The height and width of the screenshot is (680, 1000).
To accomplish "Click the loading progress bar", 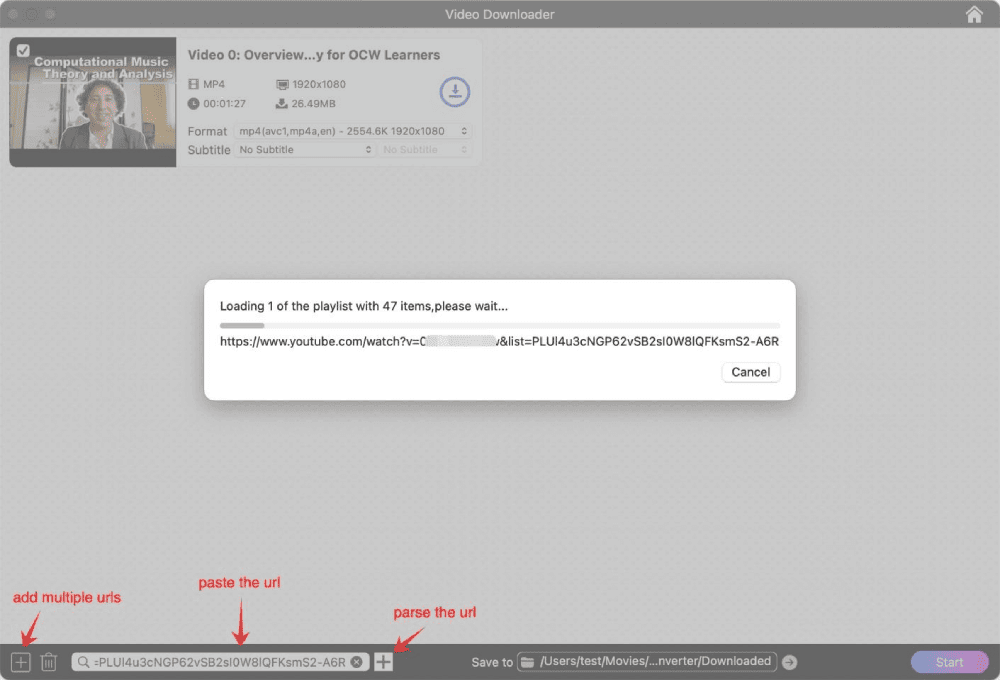I will click(499, 325).
